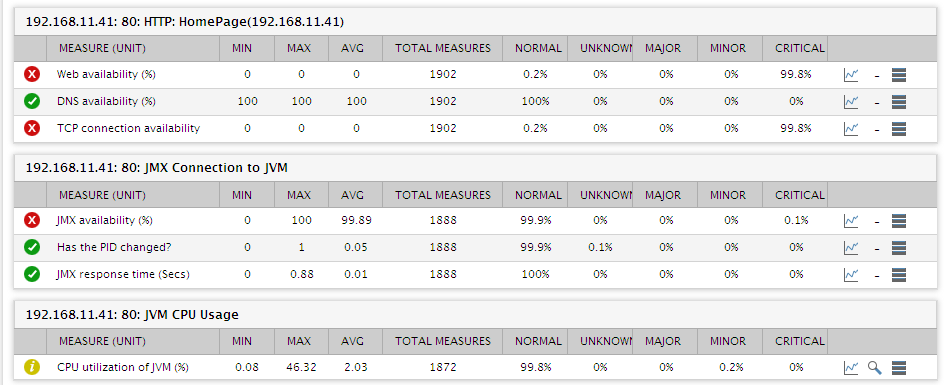Click yellow info status icon for CPU utilization
The height and width of the screenshot is (385, 948).
[32, 367]
